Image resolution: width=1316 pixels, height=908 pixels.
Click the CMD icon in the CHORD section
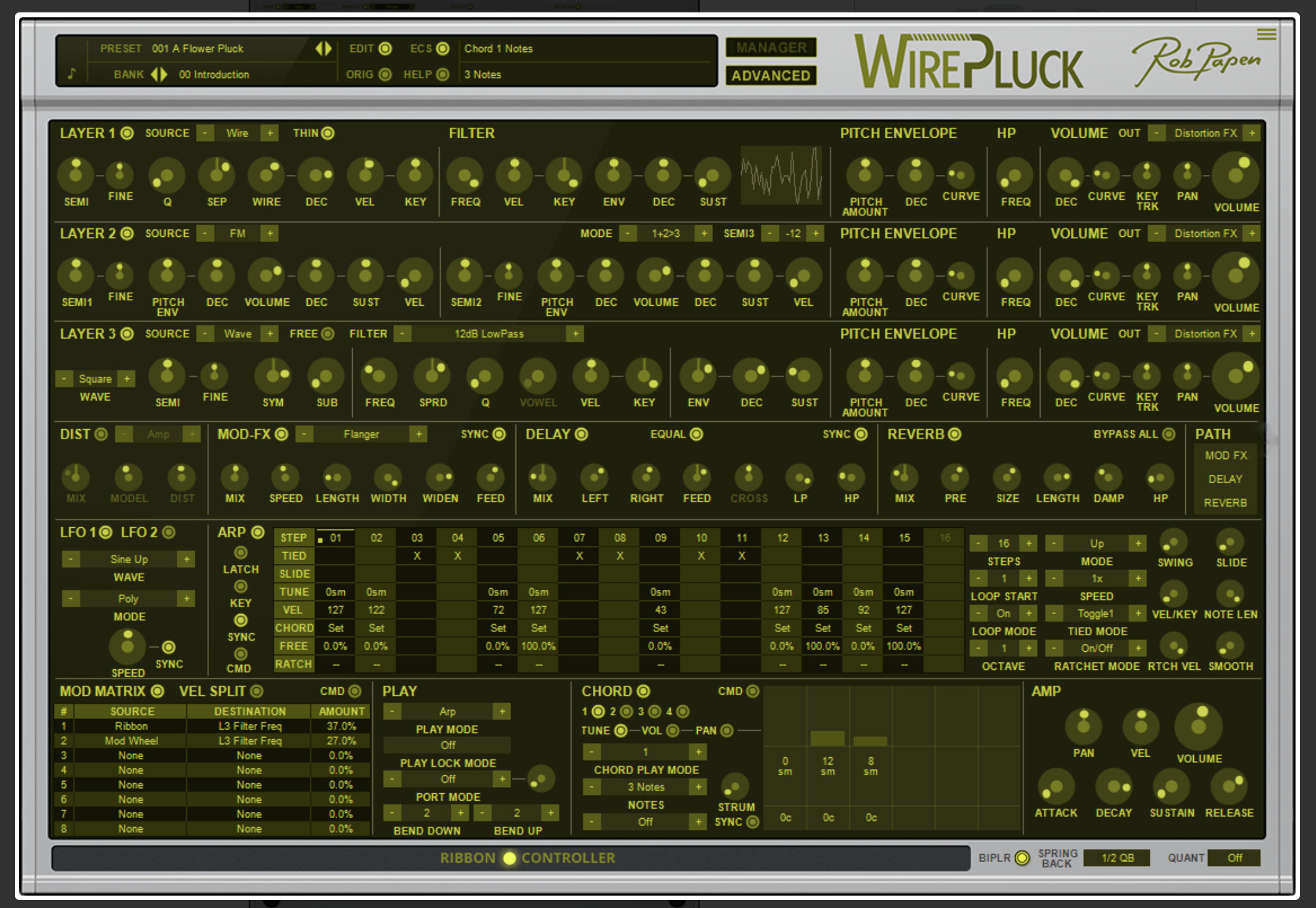(752, 690)
